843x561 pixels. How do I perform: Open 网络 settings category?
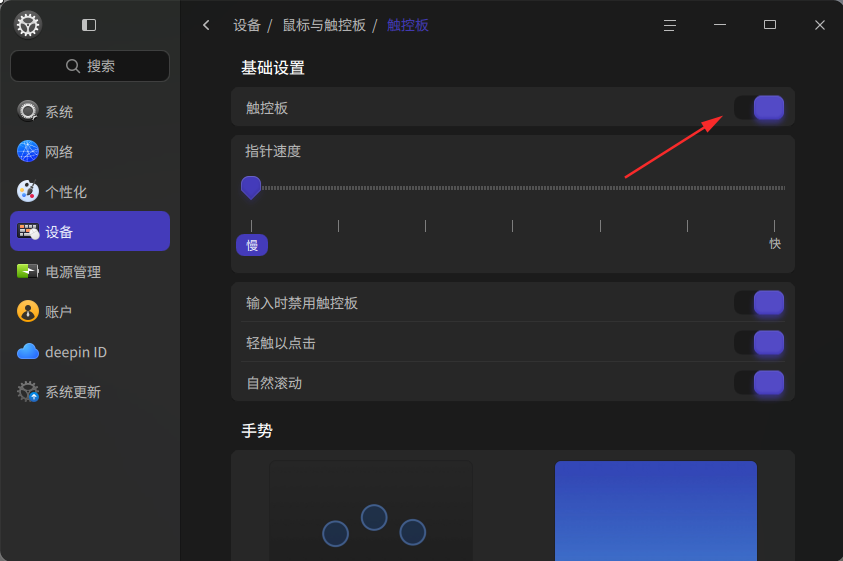click(90, 151)
